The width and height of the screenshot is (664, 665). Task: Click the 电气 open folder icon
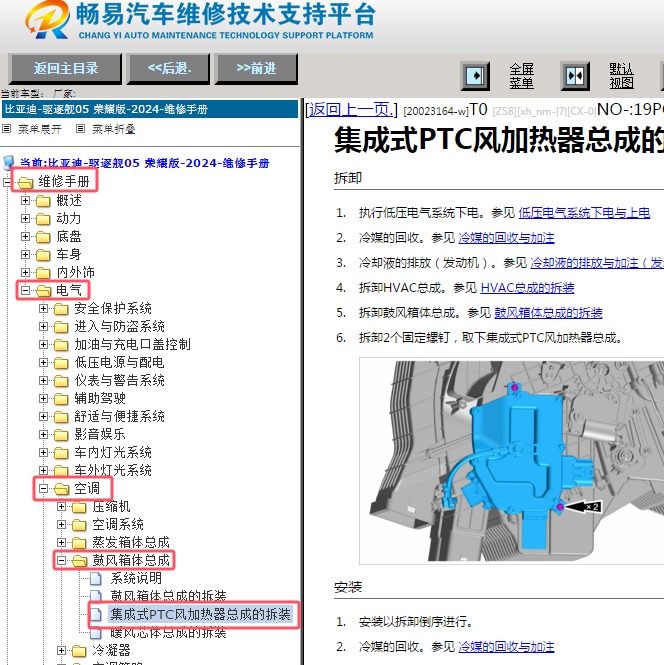point(43,291)
